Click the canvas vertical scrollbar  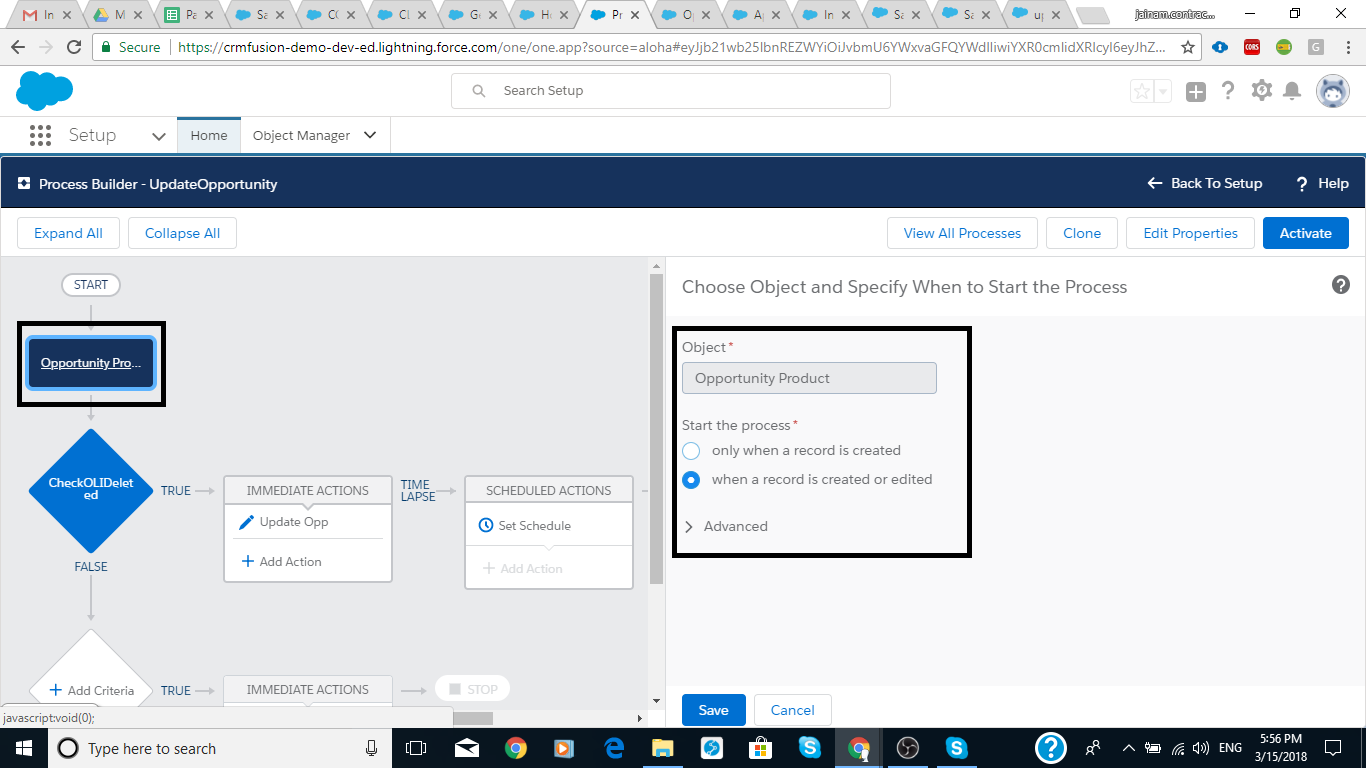coord(656,430)
